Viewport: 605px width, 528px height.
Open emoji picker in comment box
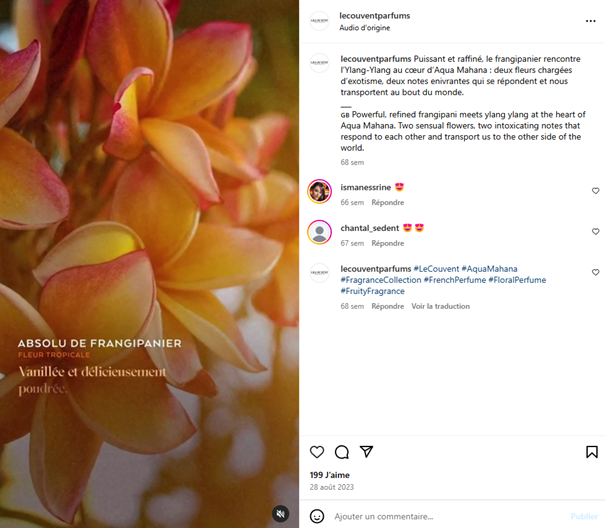click(x=317, y=516)
